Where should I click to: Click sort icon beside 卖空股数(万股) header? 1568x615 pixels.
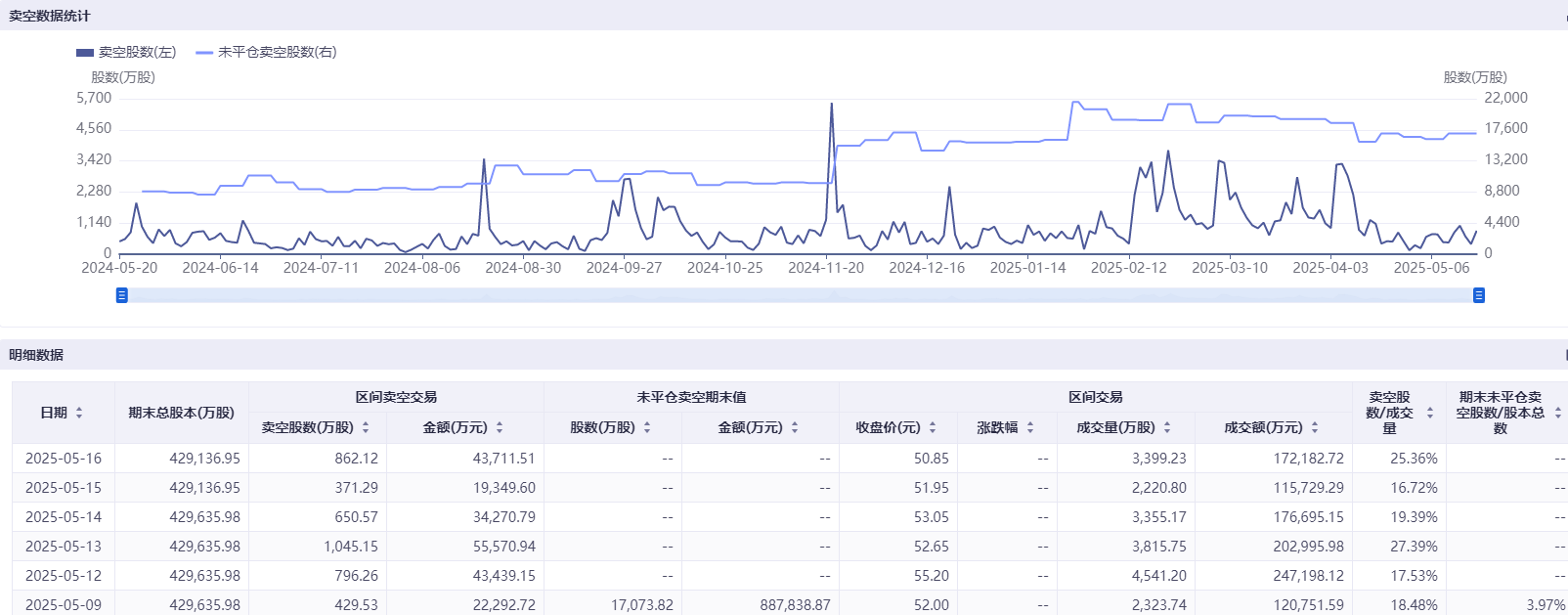pyautogui.click(x=366, y=427)
